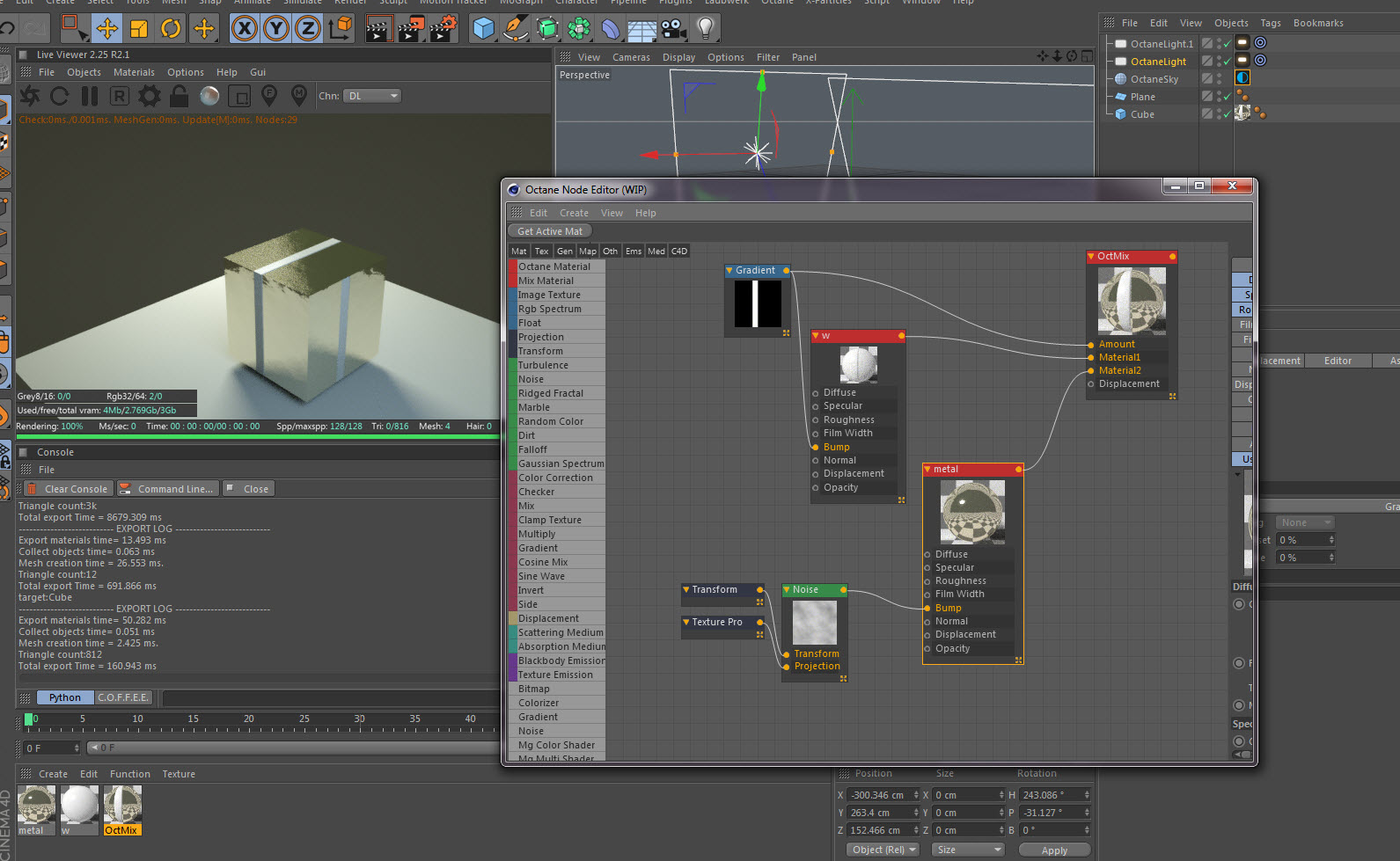Click the MoGraph Array generator icon
Viewport: 1400px width, 861px height.
coord(579,29)
